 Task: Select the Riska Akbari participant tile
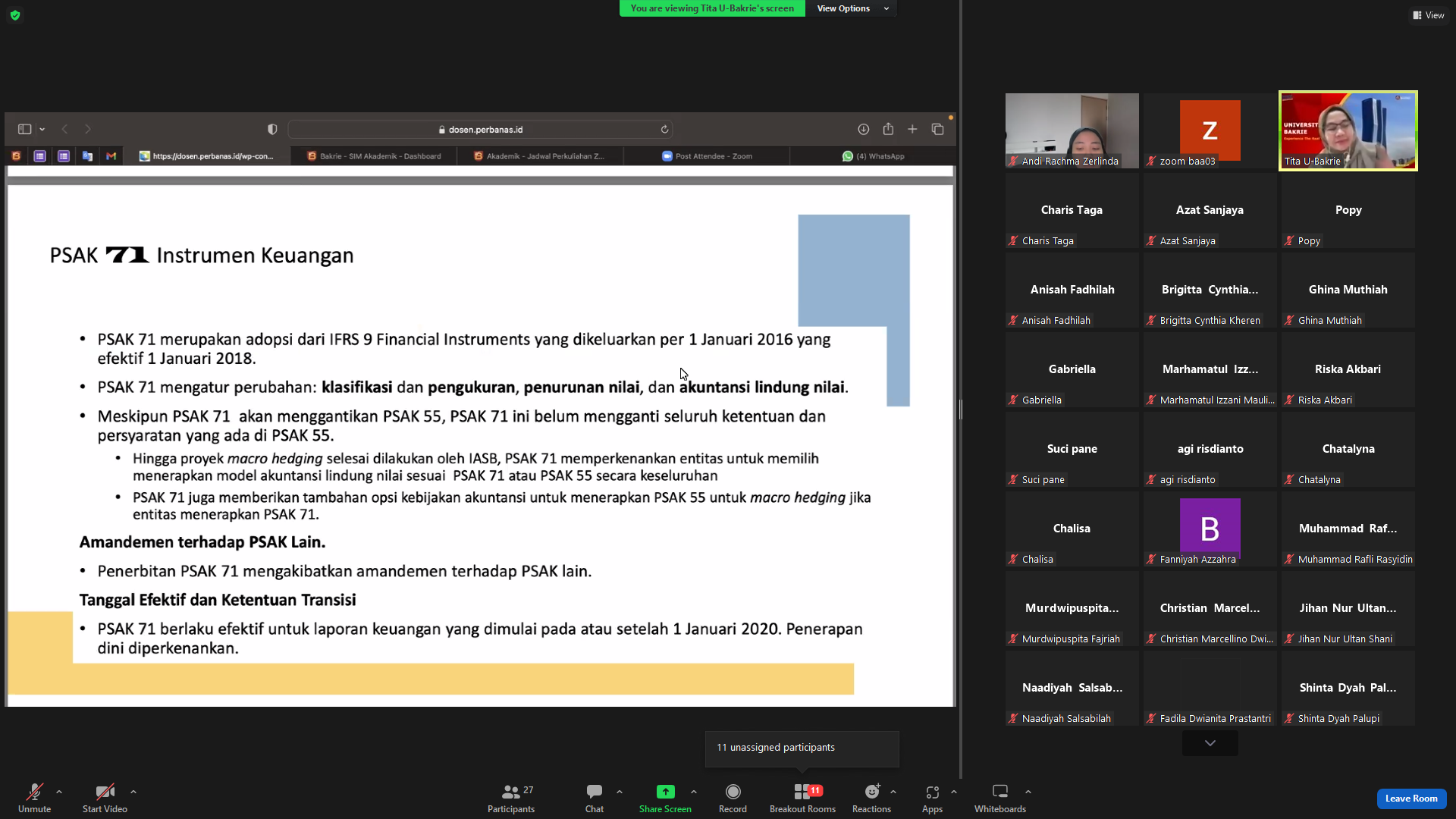(1348, 369)
